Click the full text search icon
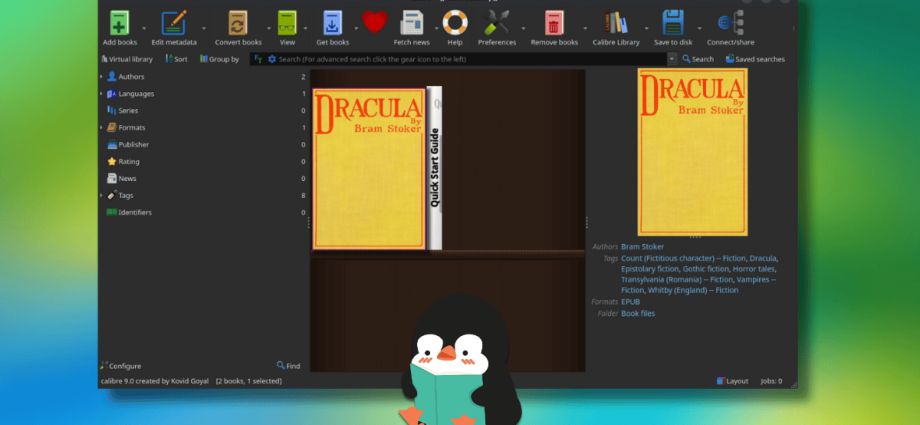The width and height of the screenshot is (920, 425). pyautogui.click(x=258, y=59)
